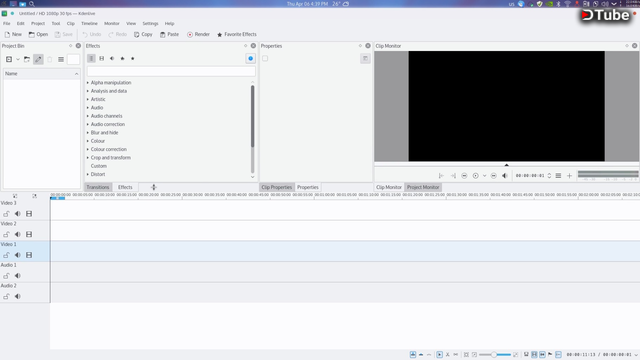Click the Project Bin search field

coord(73,59)
